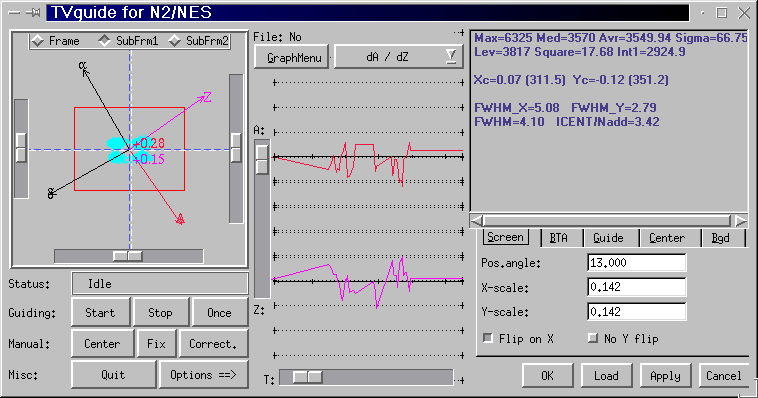Click the close window X icon
This screenshot has height=398, width=758.
point(744,13)
